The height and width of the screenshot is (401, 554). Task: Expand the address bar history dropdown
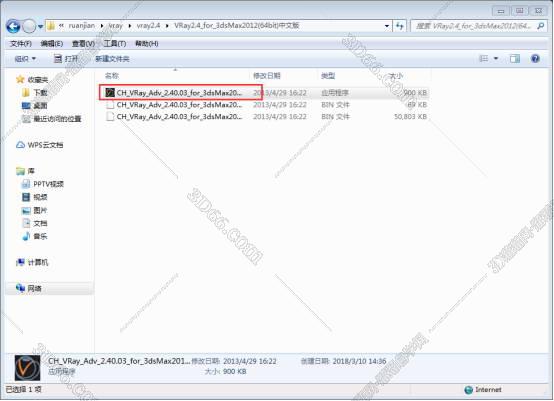point(387,26)
